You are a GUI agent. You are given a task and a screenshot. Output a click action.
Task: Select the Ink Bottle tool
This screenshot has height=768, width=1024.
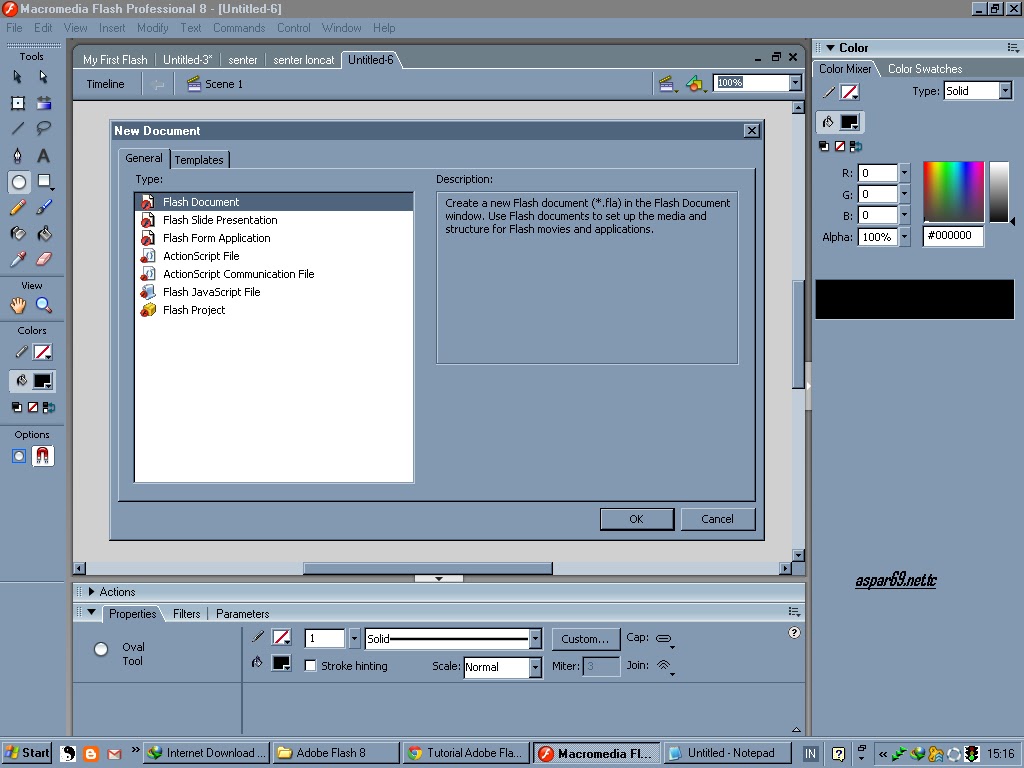(x=18, y=233)
